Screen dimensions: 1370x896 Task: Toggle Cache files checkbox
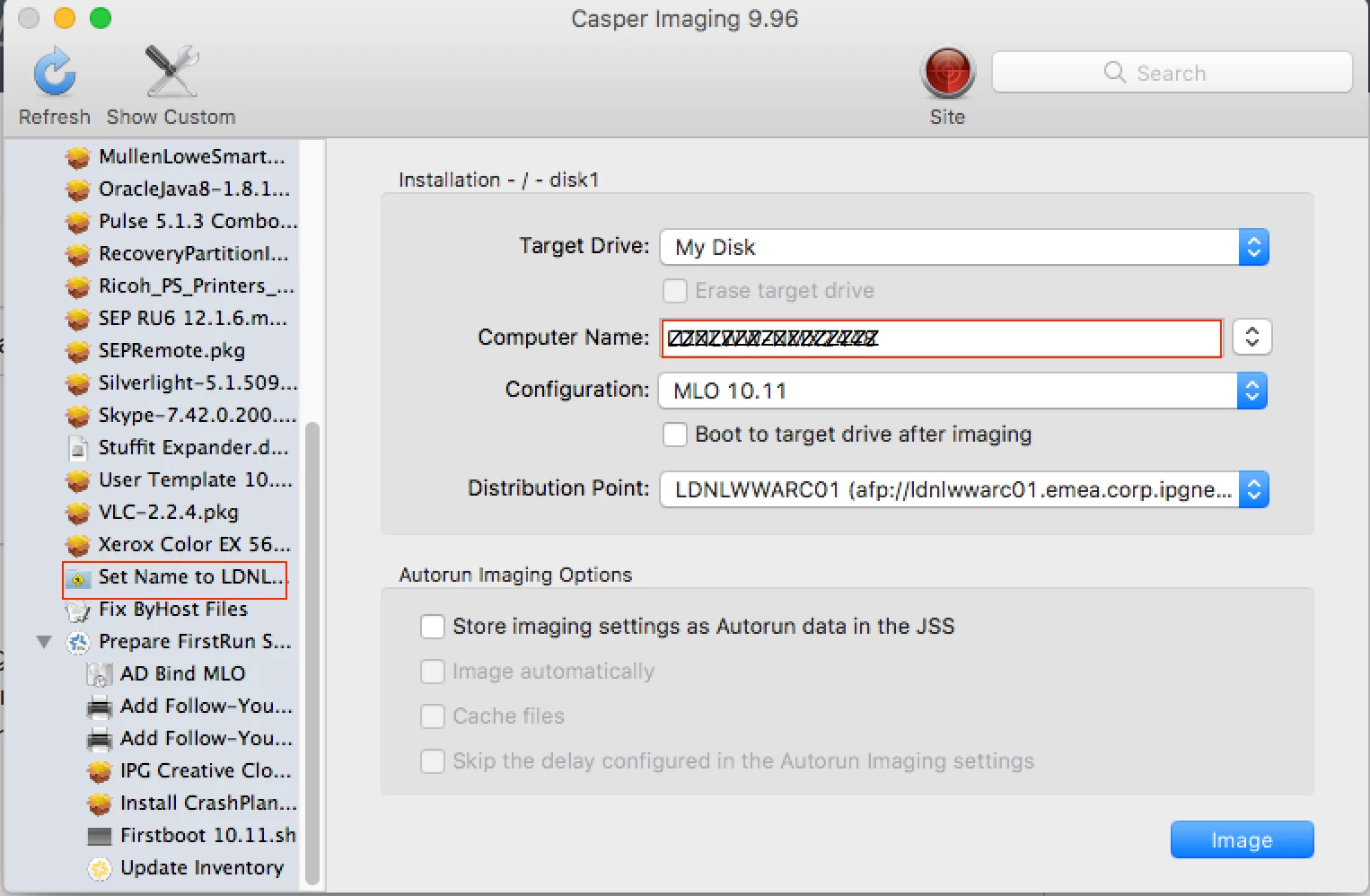[x=433, y=716]
